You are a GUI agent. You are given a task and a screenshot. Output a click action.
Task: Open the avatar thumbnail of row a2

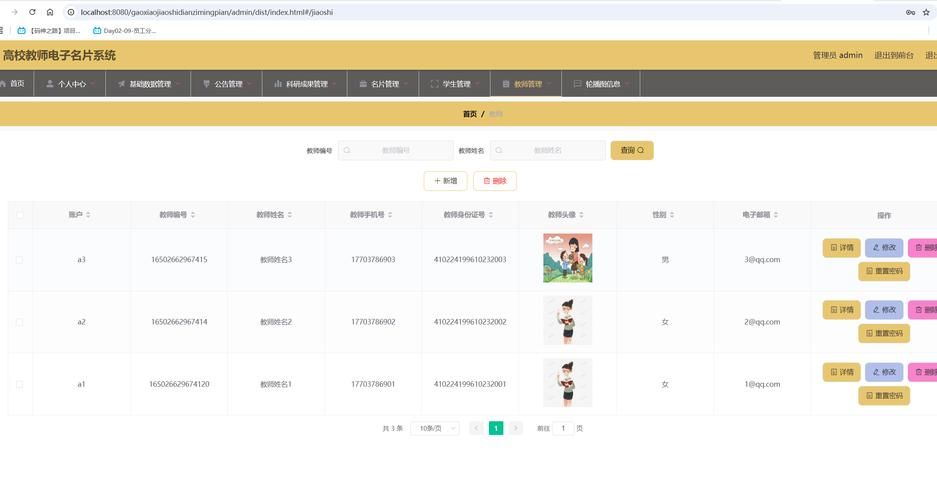567,321
